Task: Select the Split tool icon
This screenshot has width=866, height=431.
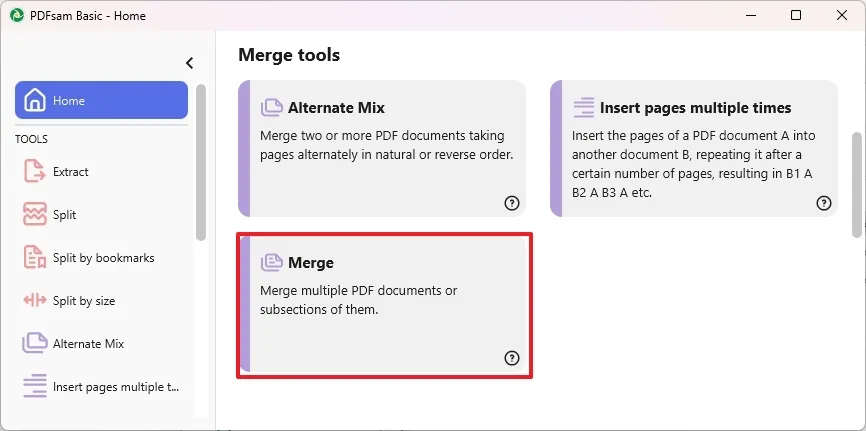Action: [35, 215]
